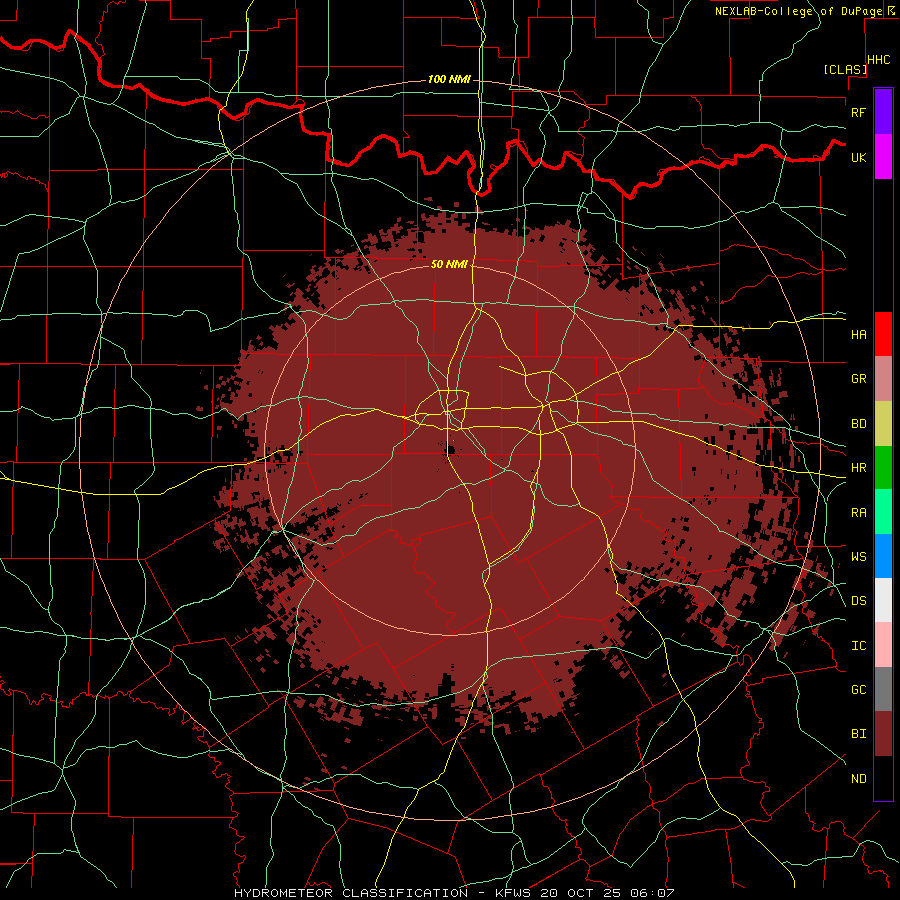The height and width of the screenshot is (900, 900).
Task: Click the RF legend label
Action: [858, 112]
